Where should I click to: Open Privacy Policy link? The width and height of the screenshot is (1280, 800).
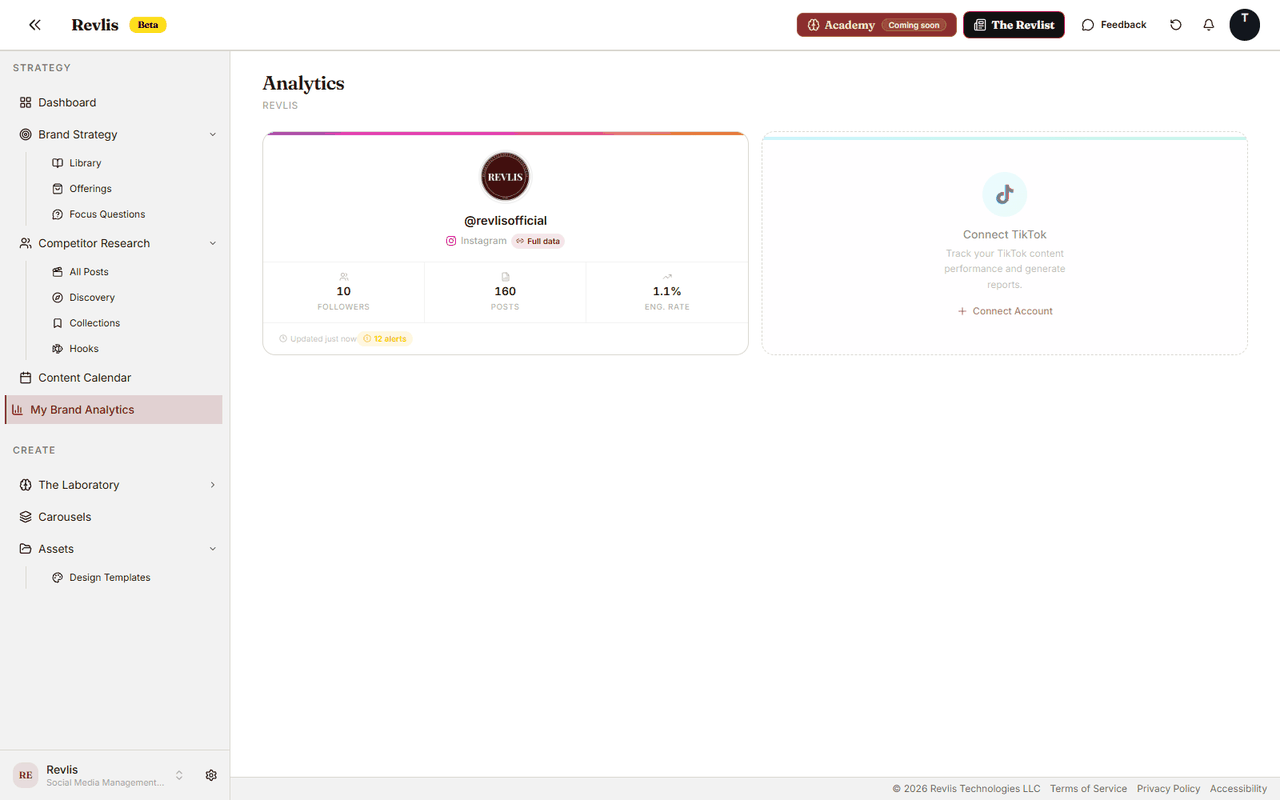1168,789
